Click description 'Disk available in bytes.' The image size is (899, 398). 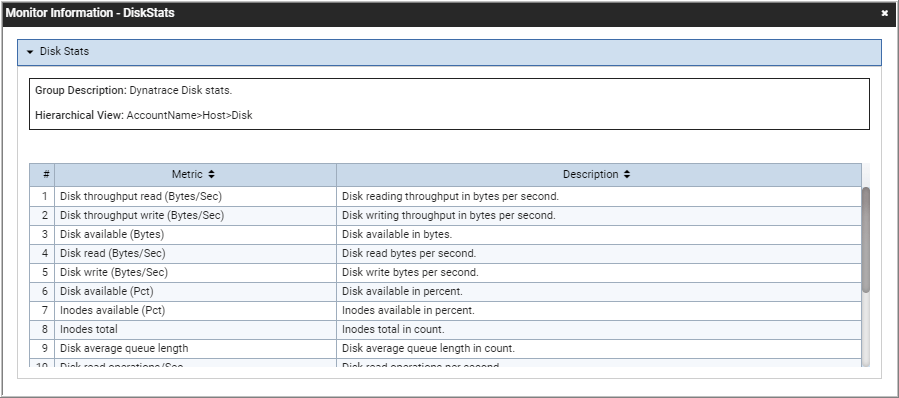(397, 235)
